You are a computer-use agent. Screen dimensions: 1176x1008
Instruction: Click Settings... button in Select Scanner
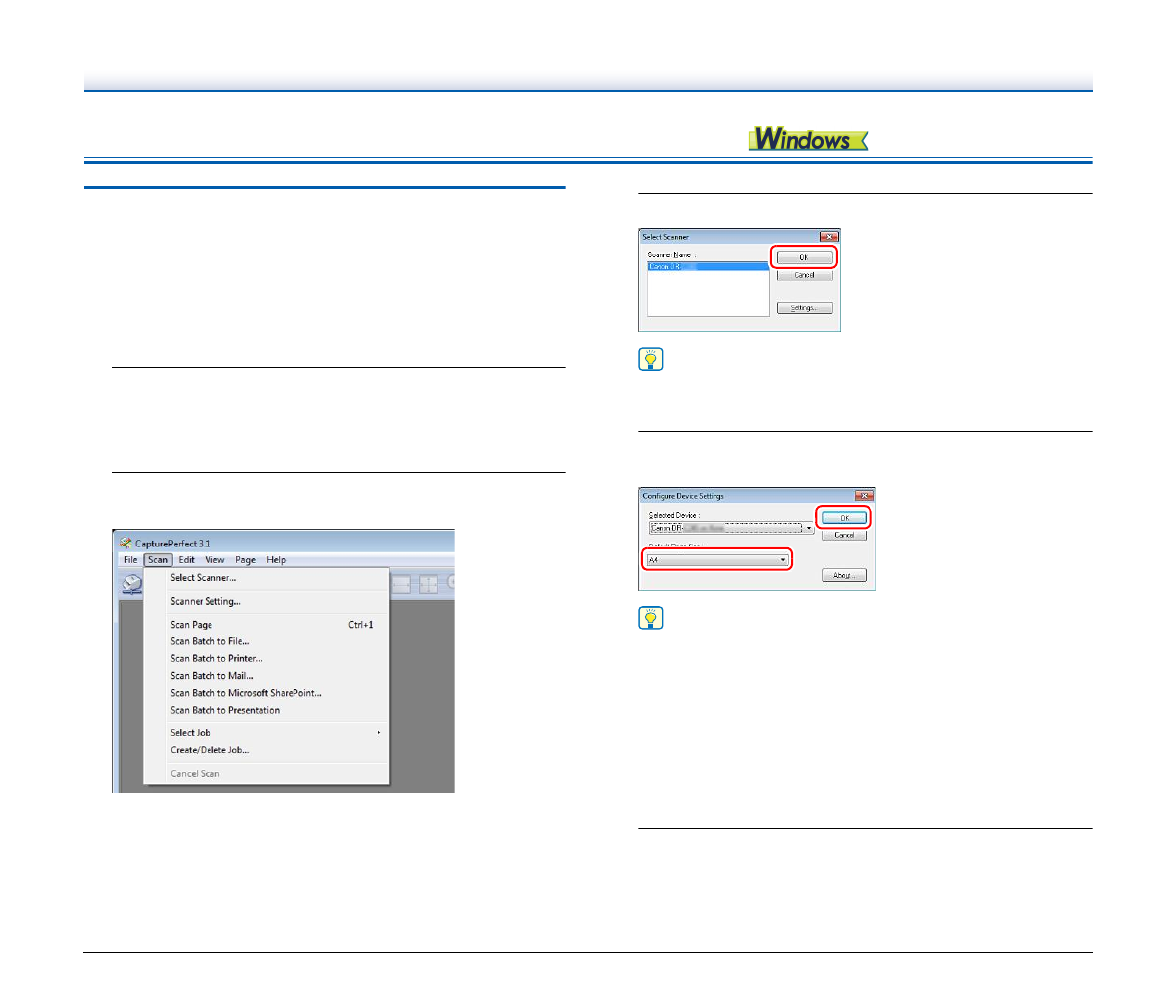point(803,308)
